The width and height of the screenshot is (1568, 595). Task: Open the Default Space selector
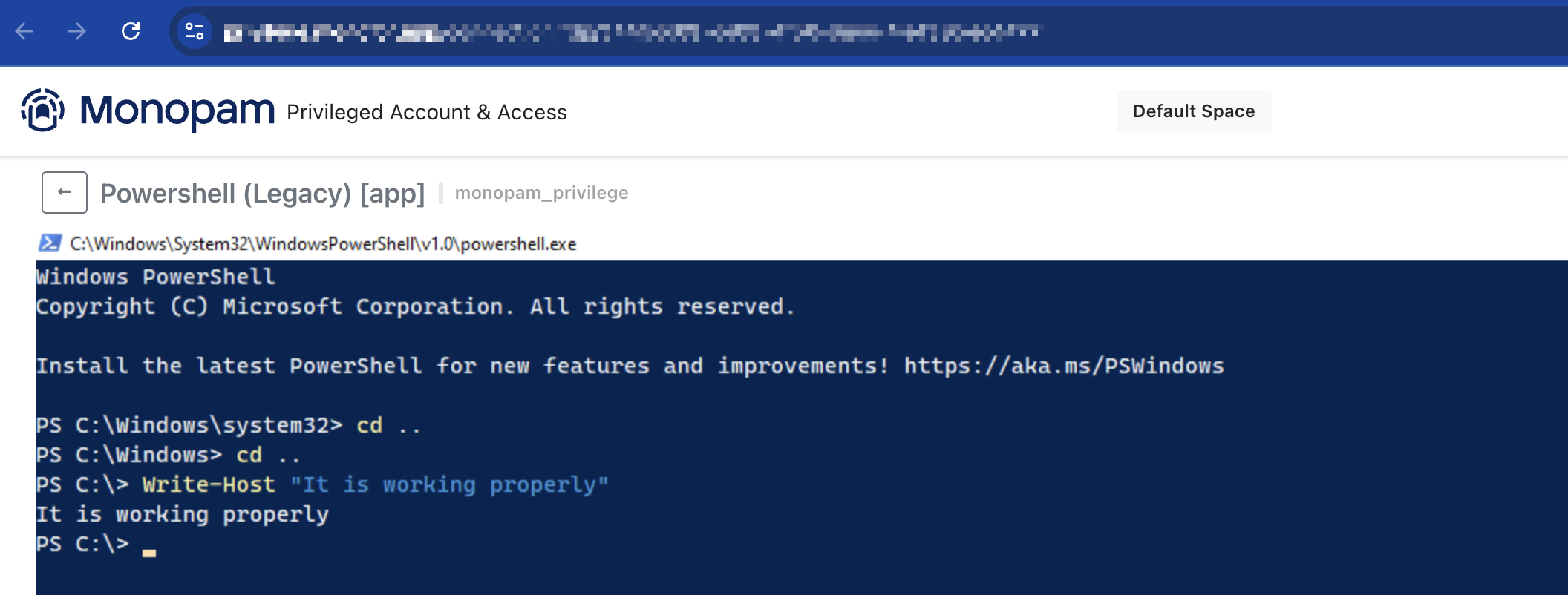[x=1193, y=111]
